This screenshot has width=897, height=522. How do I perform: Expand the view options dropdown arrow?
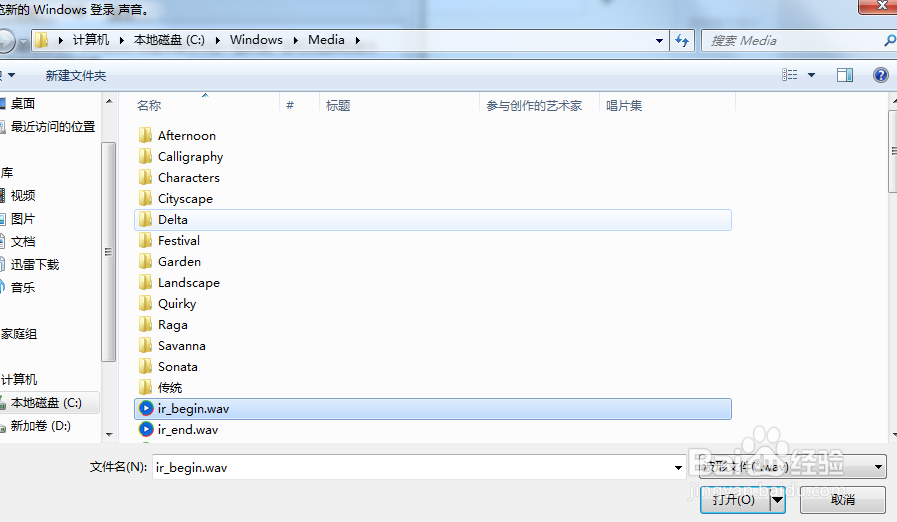pos(811,75)
